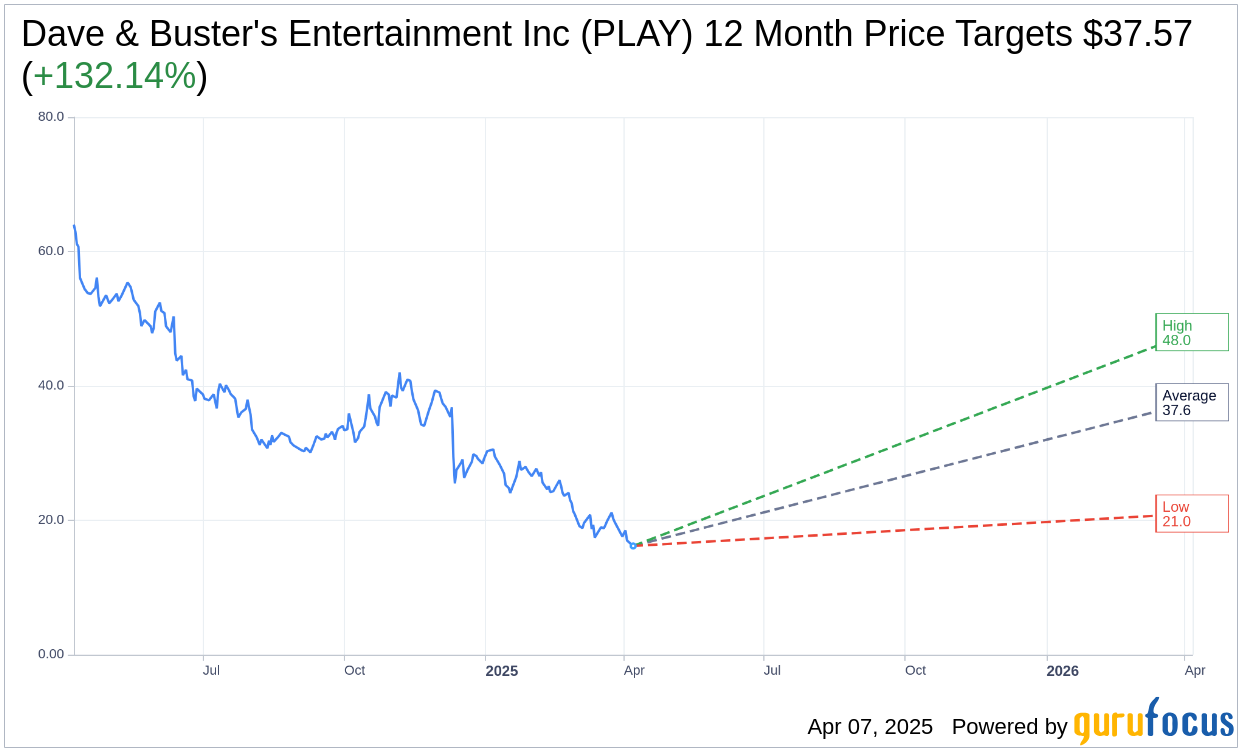This screenshot has height=752, width=1242.
Task: Click the 40.0 y-axis label
Action: pos(51,385)
